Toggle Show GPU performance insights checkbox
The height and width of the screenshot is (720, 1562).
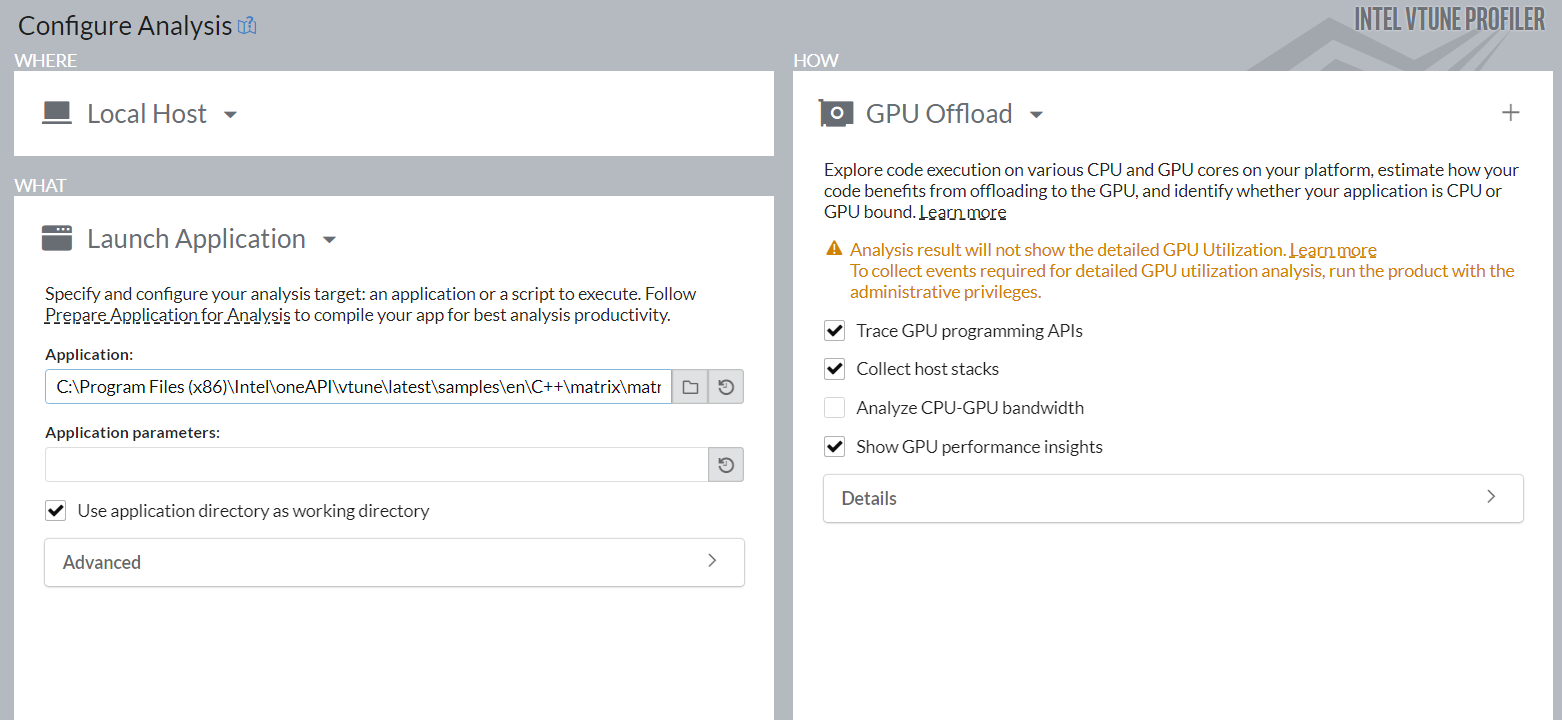[x=835, y=447]
